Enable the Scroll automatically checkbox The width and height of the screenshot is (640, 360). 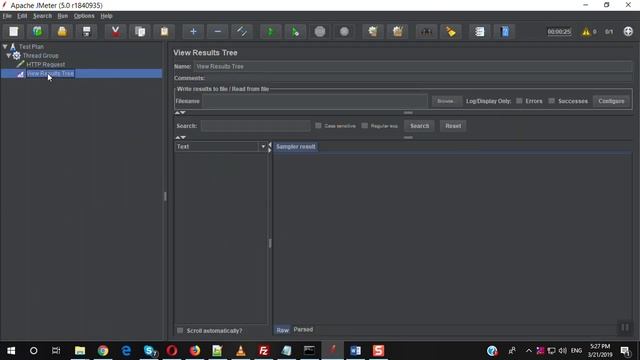(180, 330)
